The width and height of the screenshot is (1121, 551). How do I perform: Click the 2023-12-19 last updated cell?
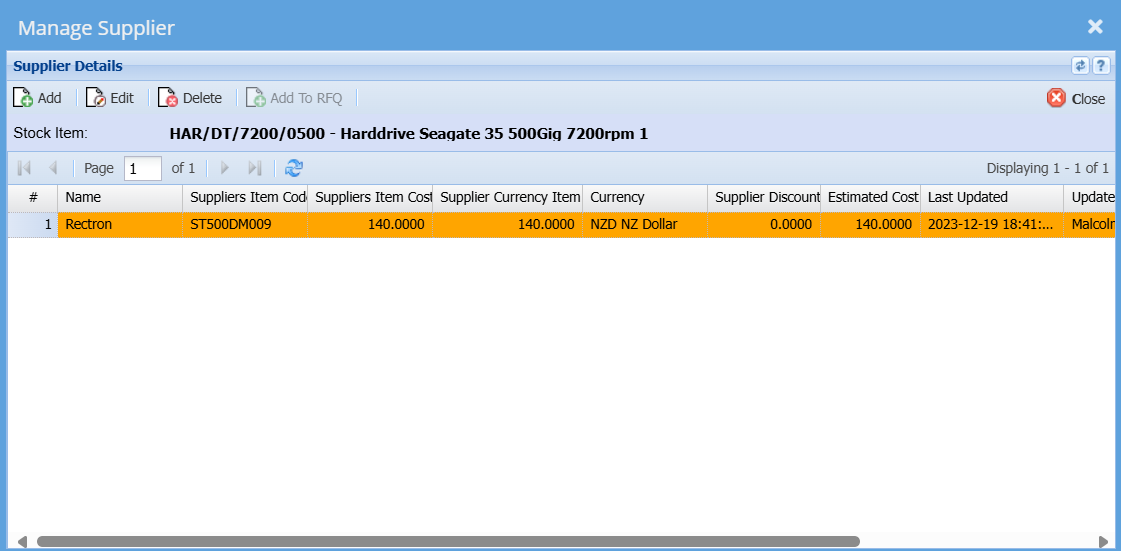click(x=992, y=224)
